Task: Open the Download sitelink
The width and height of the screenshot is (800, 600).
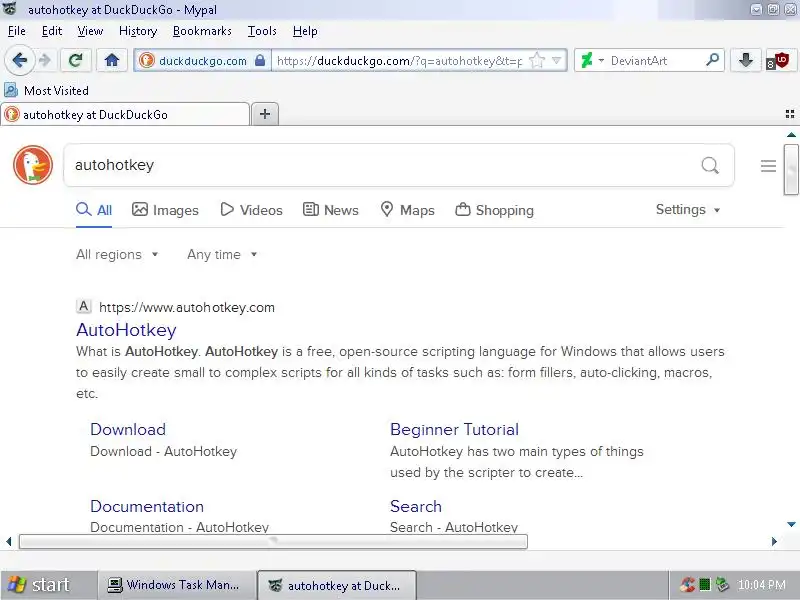Action: pyautogui.click(x=128, y=429)
